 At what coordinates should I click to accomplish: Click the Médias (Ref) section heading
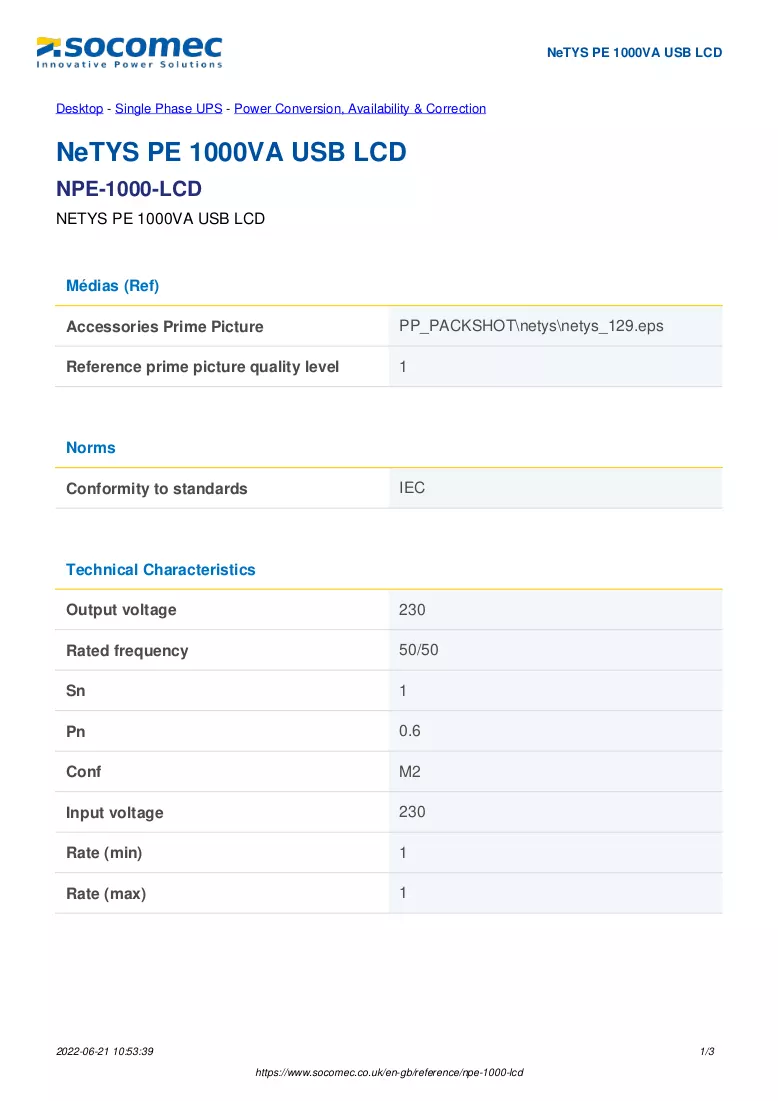click(112, 286)
